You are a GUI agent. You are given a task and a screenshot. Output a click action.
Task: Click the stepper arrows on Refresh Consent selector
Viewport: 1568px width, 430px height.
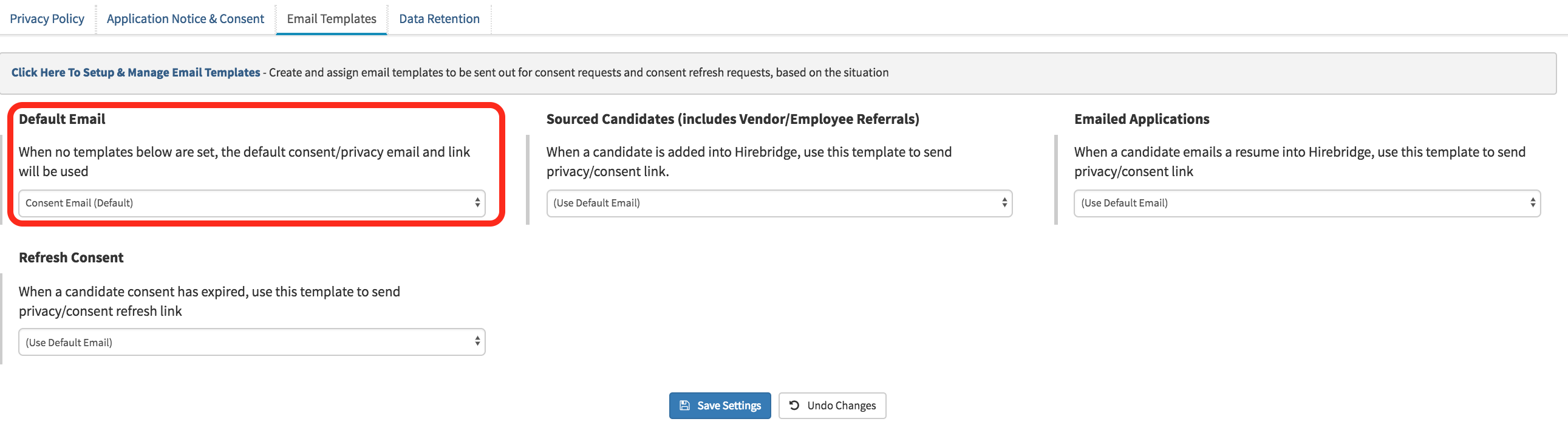(x=477, y=342)
